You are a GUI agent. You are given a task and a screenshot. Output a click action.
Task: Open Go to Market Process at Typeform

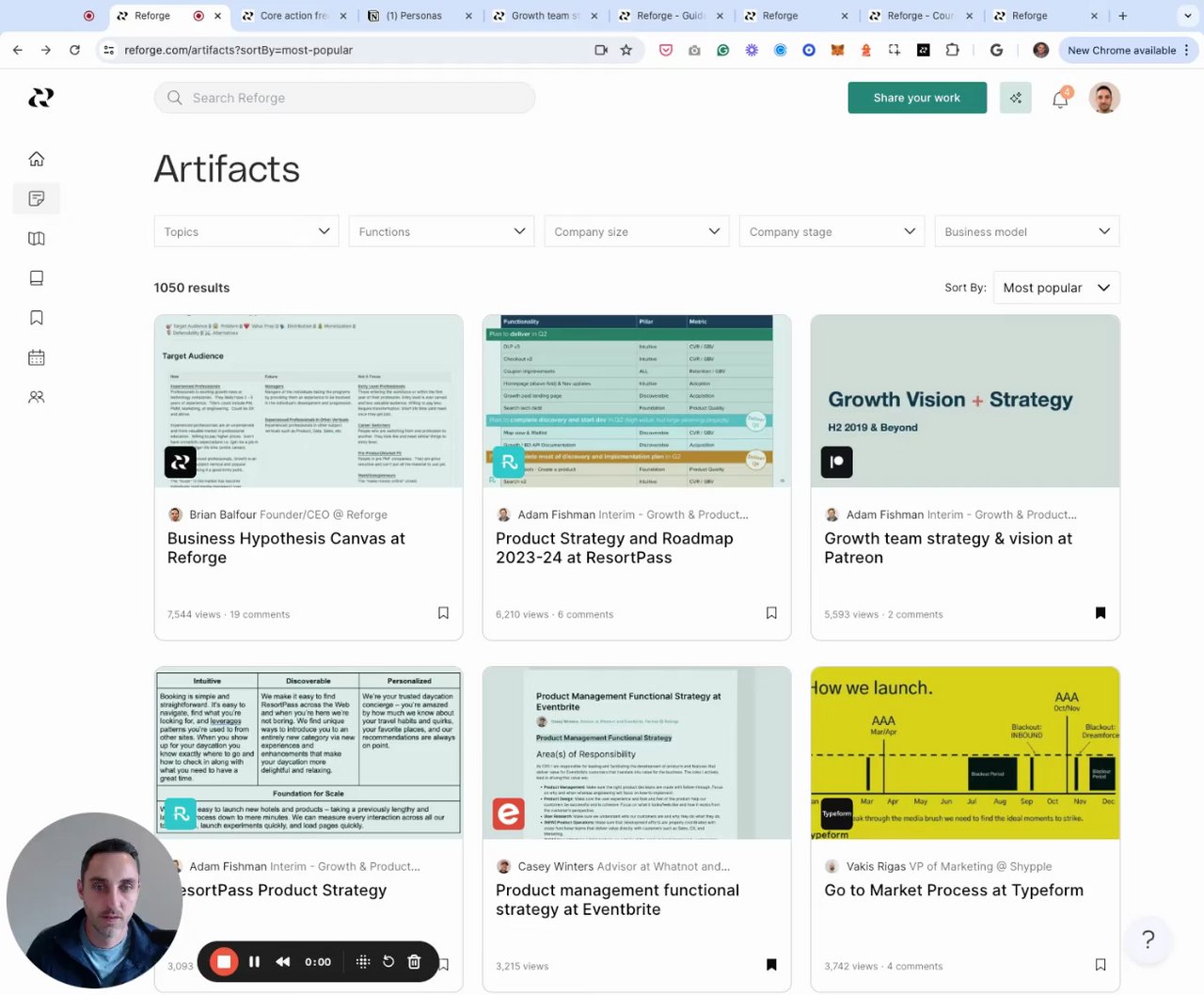pyautogui.click(x=954, y=891)
